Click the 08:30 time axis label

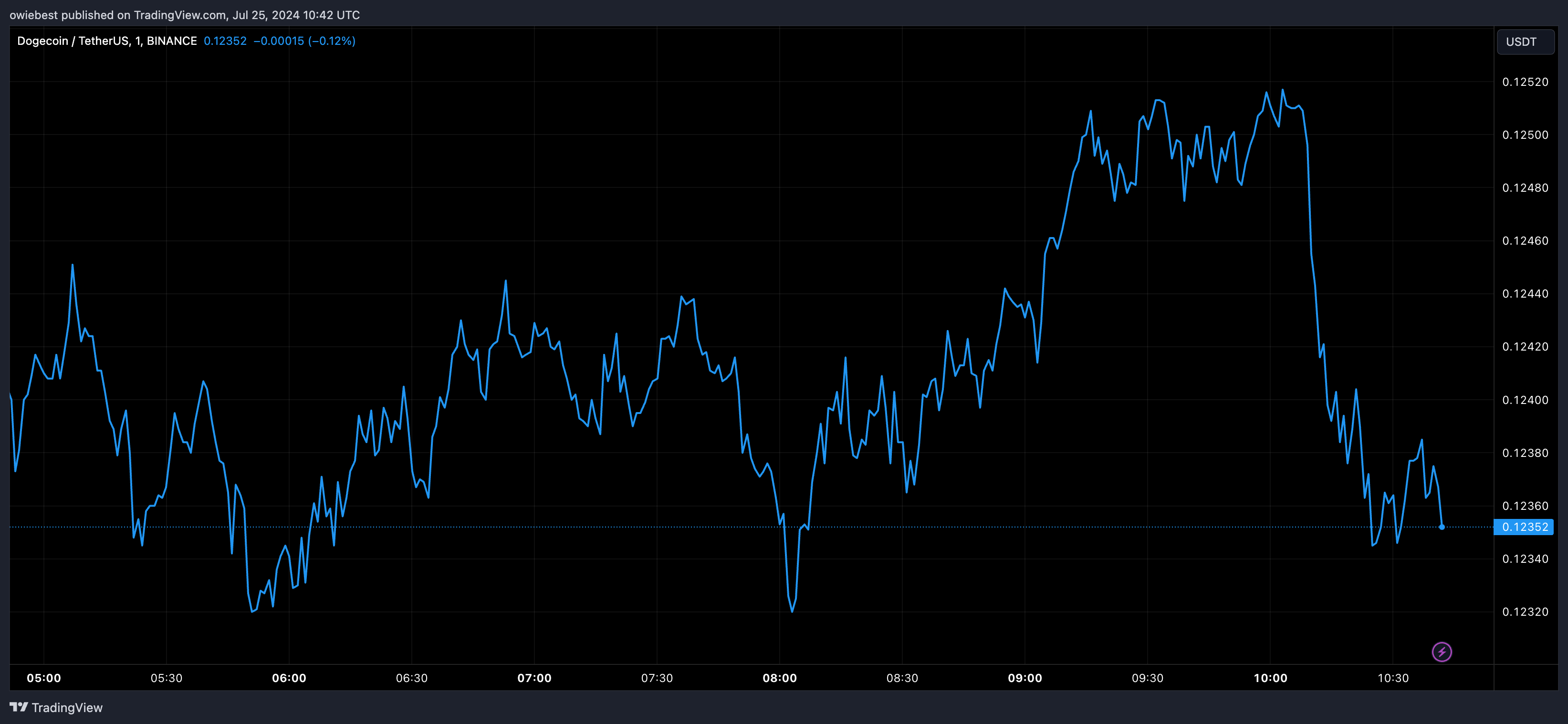click(x=902, y=678)
